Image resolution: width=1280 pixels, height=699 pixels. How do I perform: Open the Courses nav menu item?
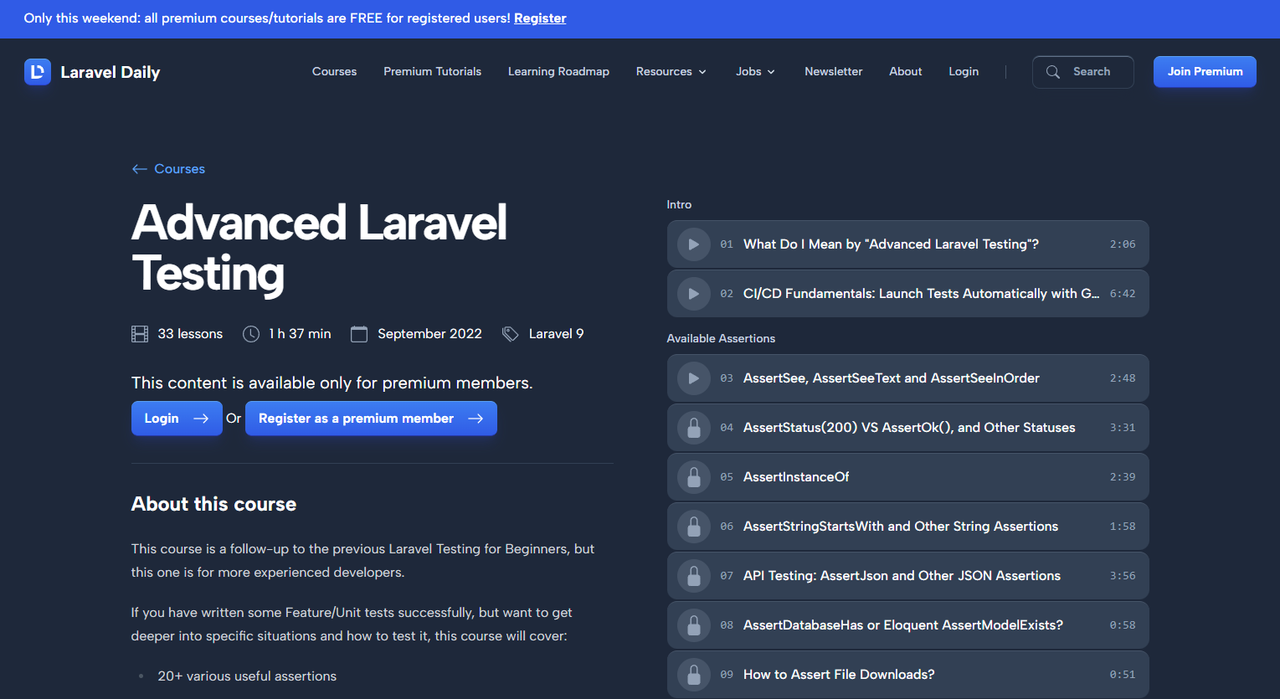pyautogui.click(x=334, y=72)
